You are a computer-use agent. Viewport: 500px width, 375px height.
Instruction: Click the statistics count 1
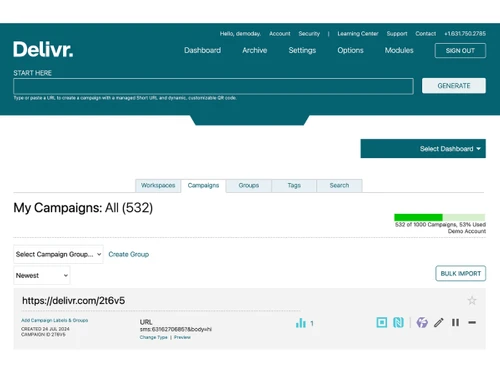tap(312, 323)
